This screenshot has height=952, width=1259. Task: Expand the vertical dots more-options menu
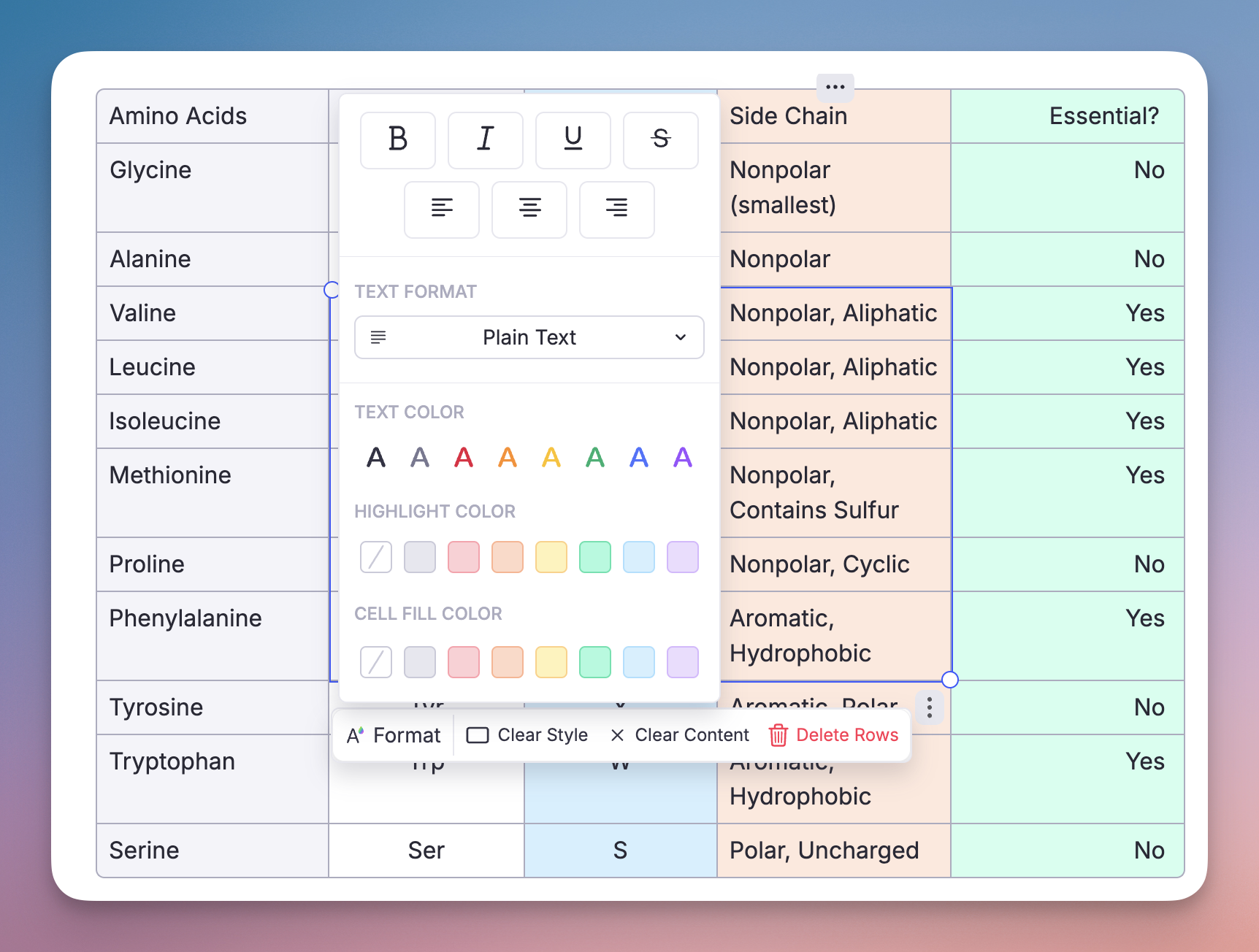click(929, 707)
